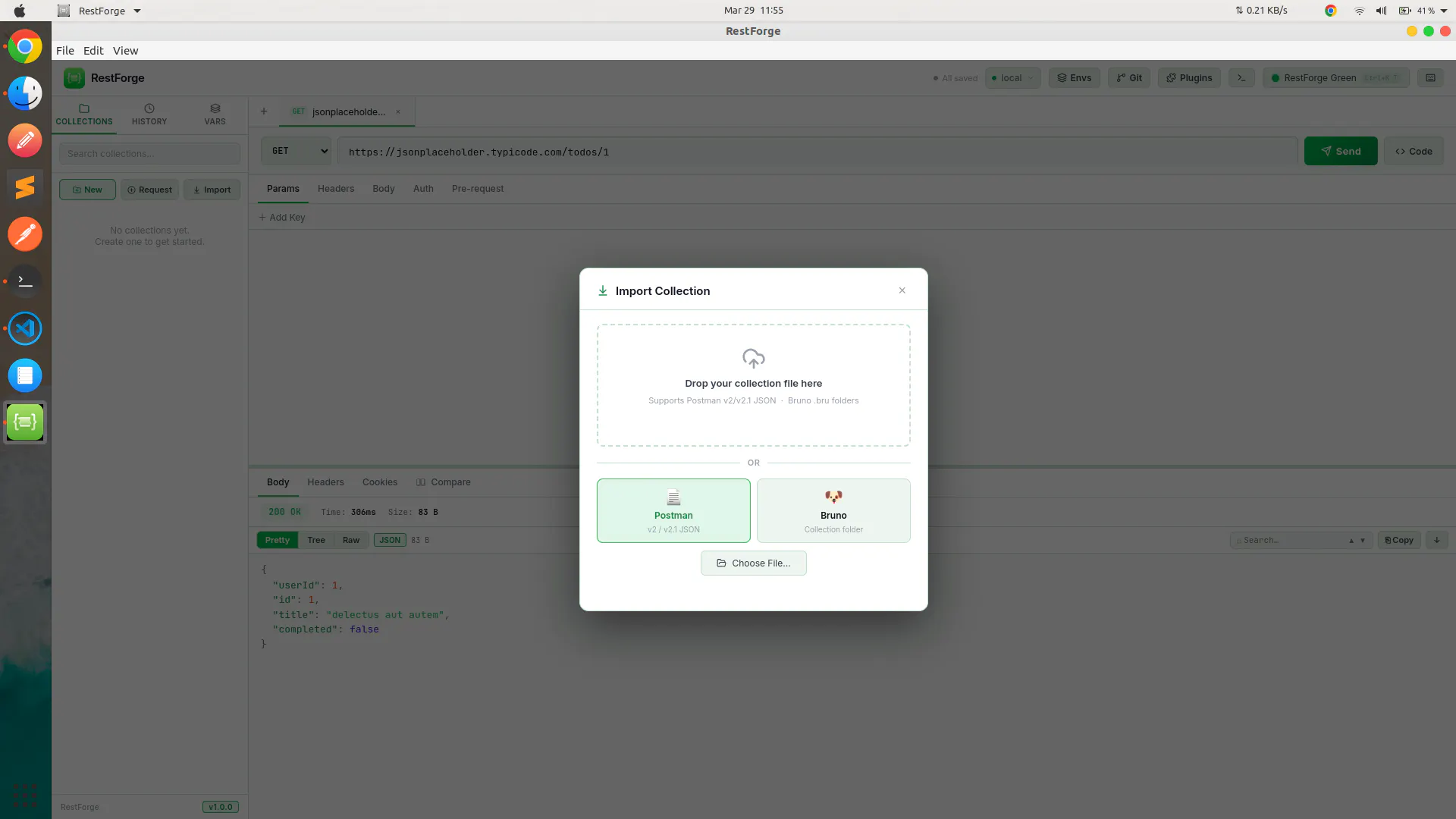1456x819 pixels.
Task: Switch response view to Raw
Action: (351, 541)
